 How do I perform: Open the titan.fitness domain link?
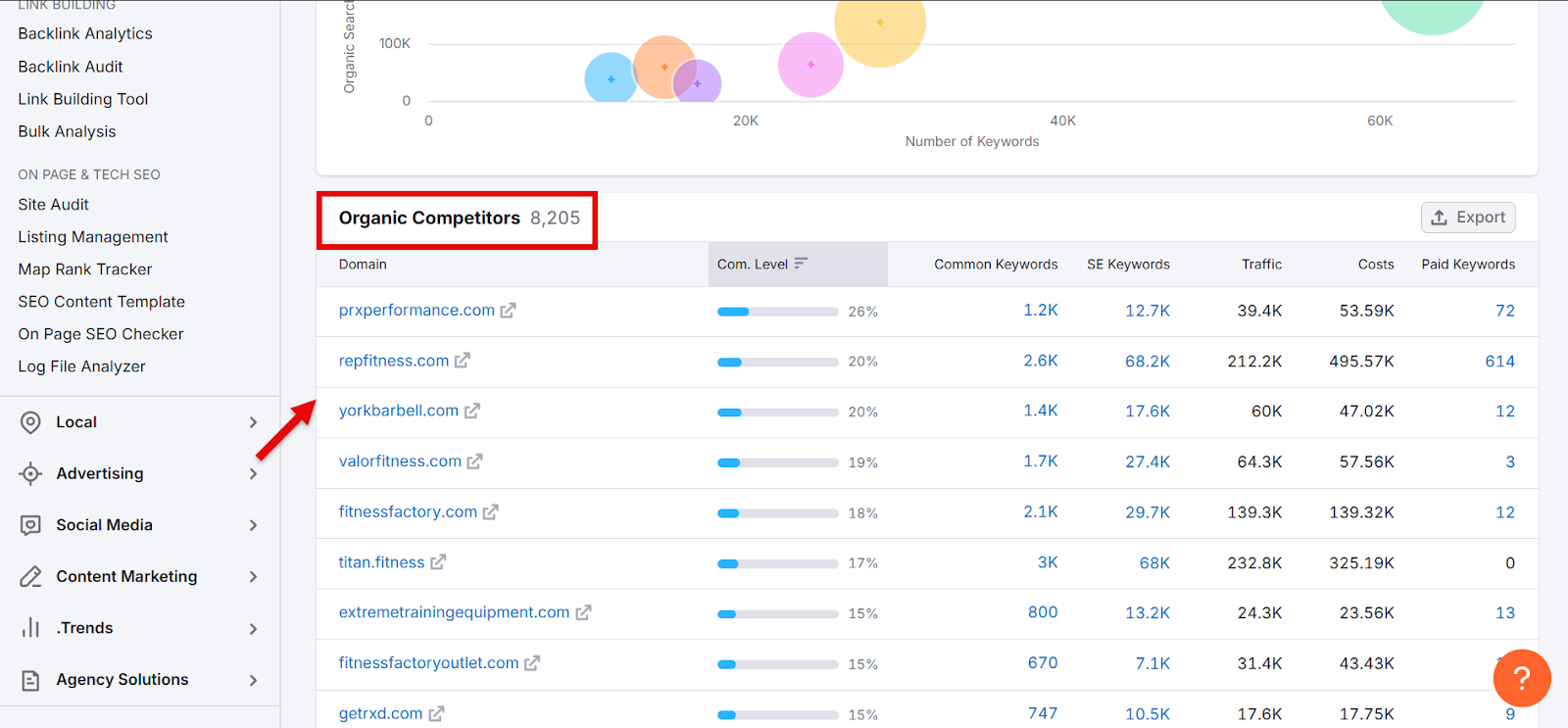coord(382,562)
